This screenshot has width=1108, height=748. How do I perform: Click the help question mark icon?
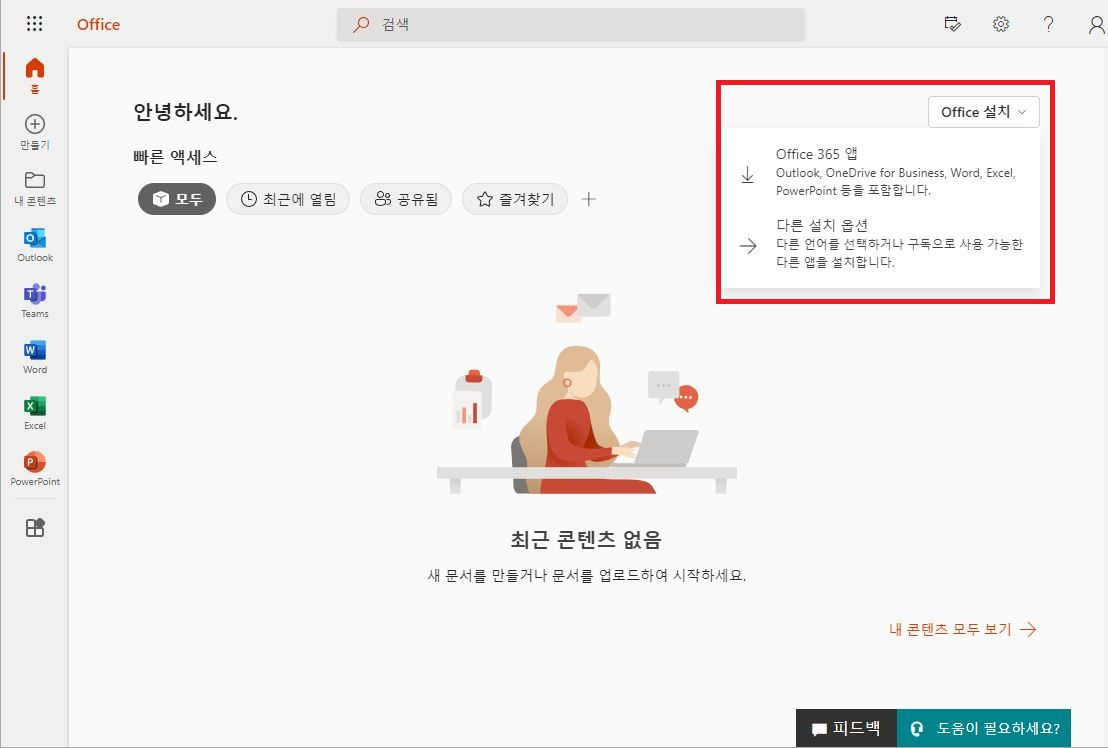pyautogui.click(x=1048, y=25)
